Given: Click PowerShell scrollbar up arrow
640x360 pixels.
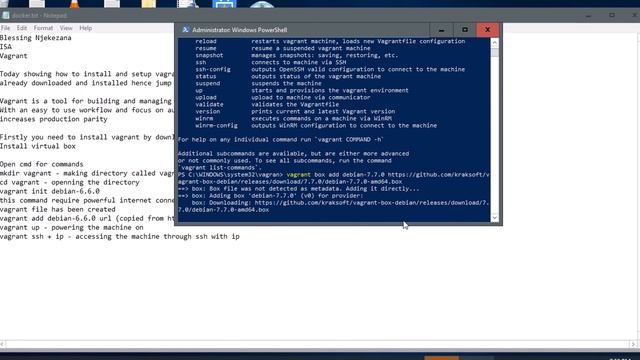Looking at the screenshot, I should click(x=495, y=42).
